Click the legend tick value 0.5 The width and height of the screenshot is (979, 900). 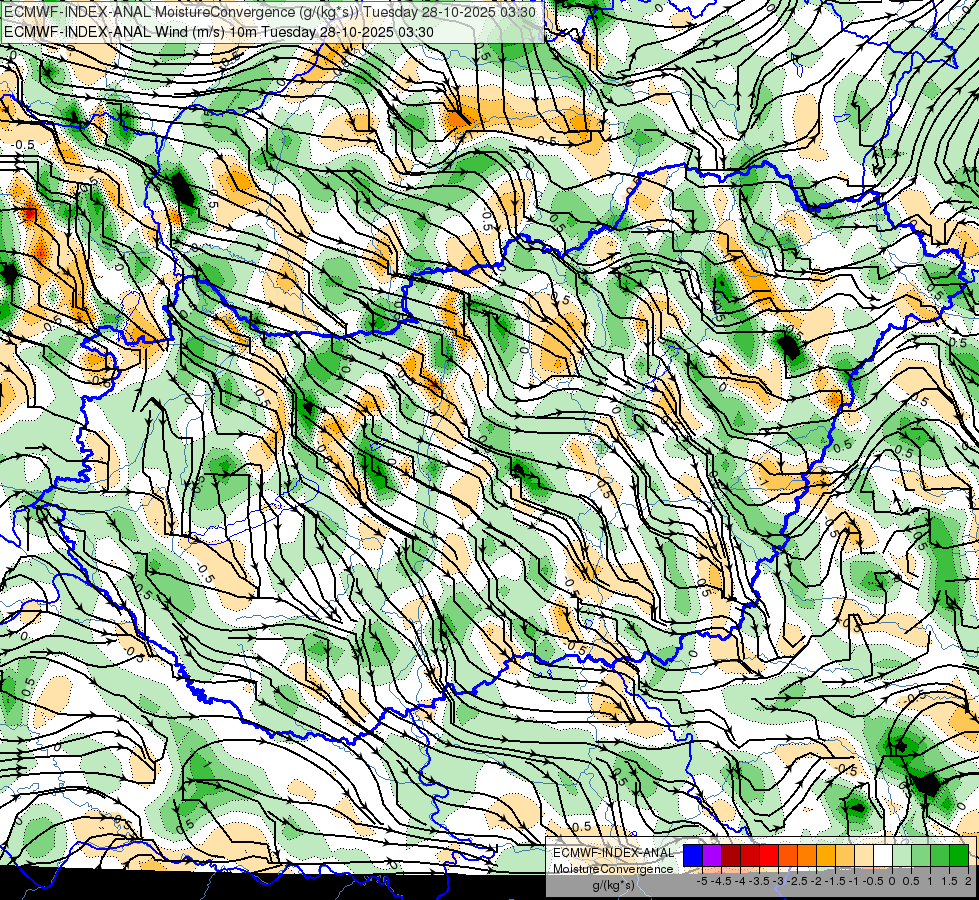coord(912,881)
